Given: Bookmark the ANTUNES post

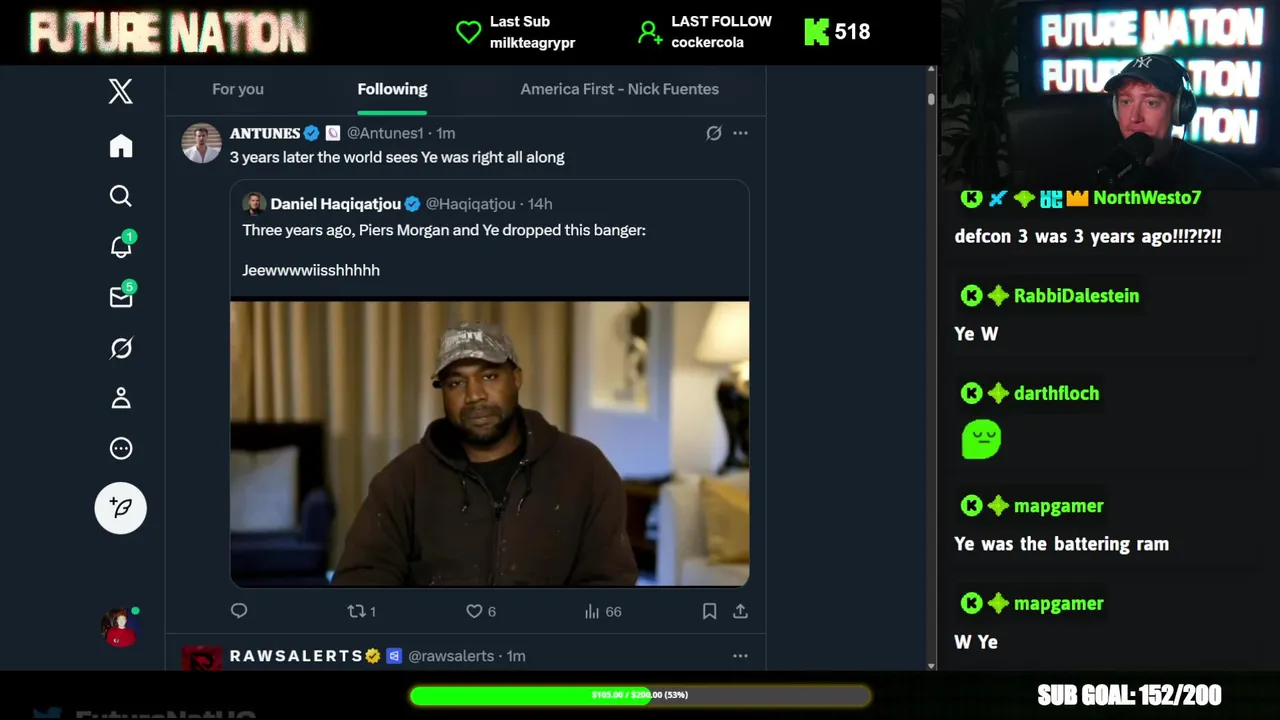Looking at the screenshot, I should [x=709, y=611].
